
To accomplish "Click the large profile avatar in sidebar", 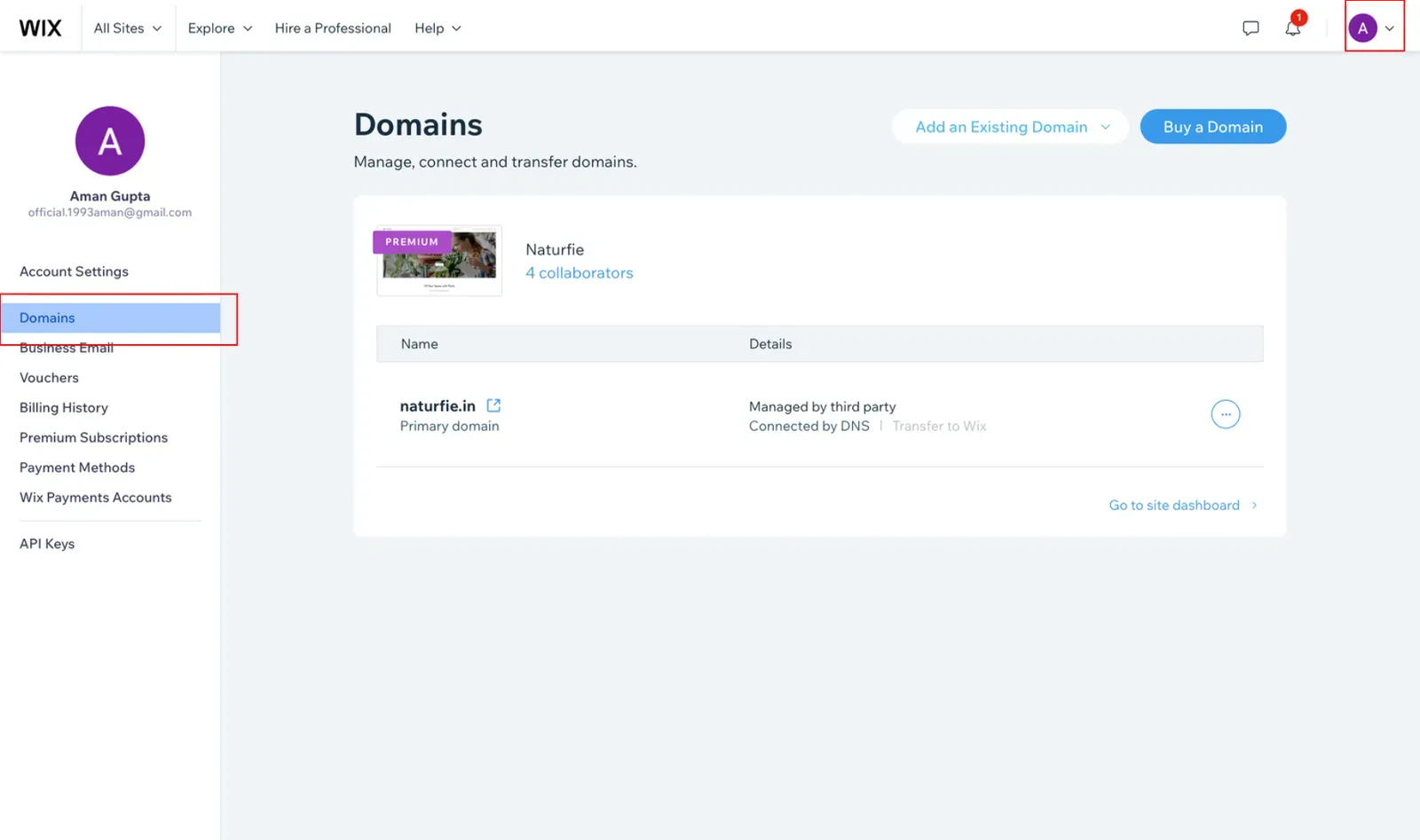I will tap(110, 141).
